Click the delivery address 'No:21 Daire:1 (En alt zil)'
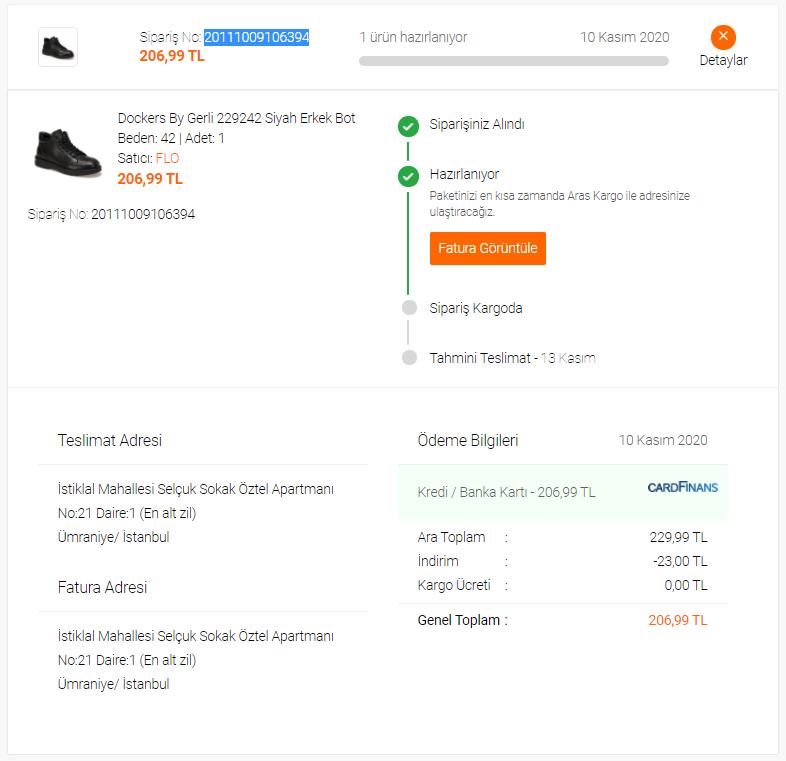This screenshot has width=786, height=761. click(x=127, y=513)
